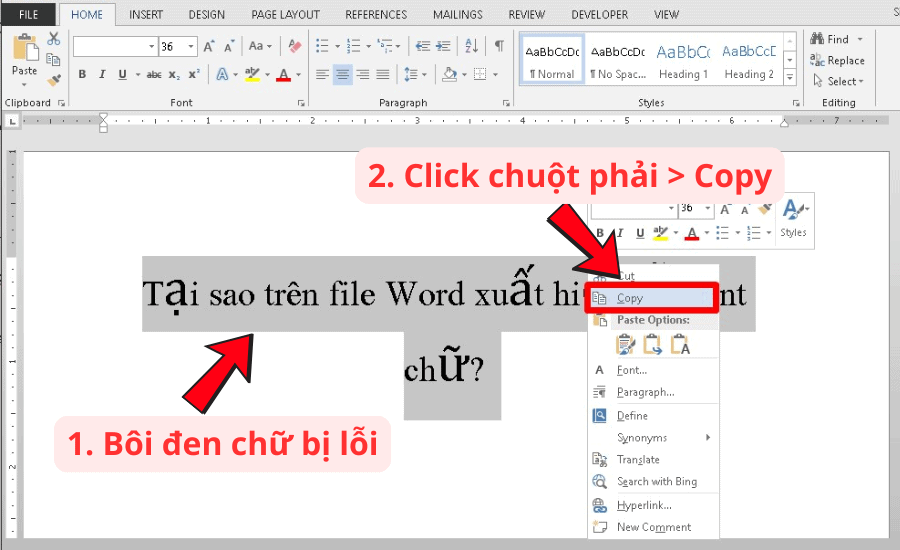Image resolution: width=900 pixels, height=550 pixels.
Task: Click Keep Source Formatting paste option icon
Action: (626, 345)
